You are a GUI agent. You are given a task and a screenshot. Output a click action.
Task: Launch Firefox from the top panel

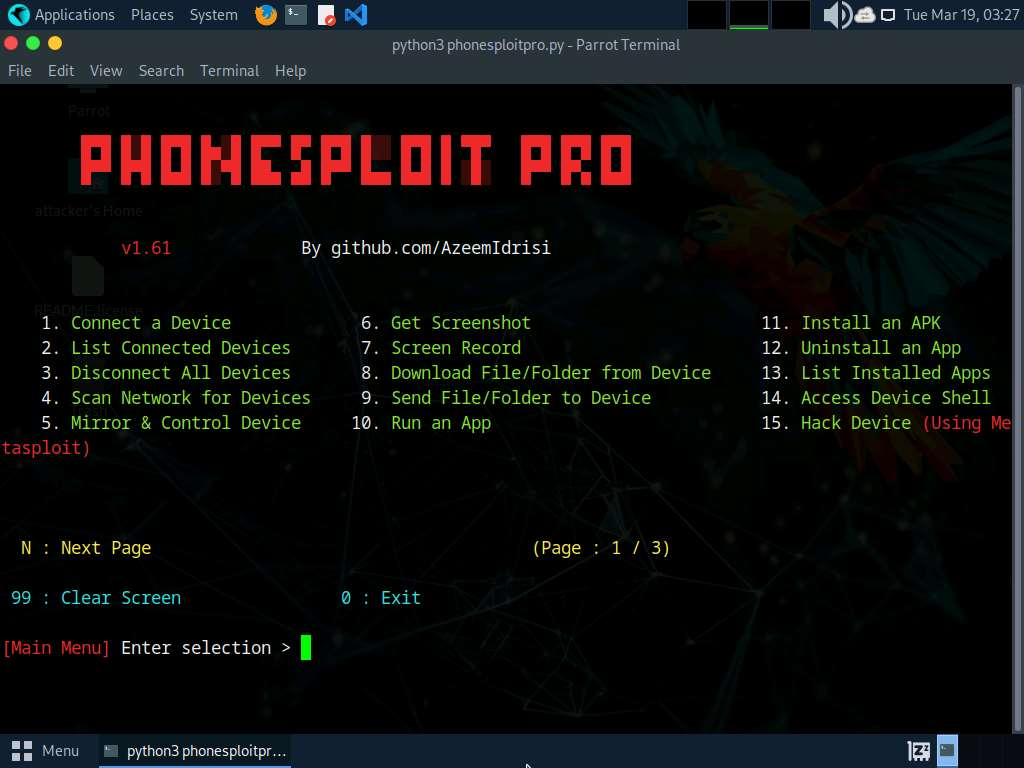coord(266,14)
